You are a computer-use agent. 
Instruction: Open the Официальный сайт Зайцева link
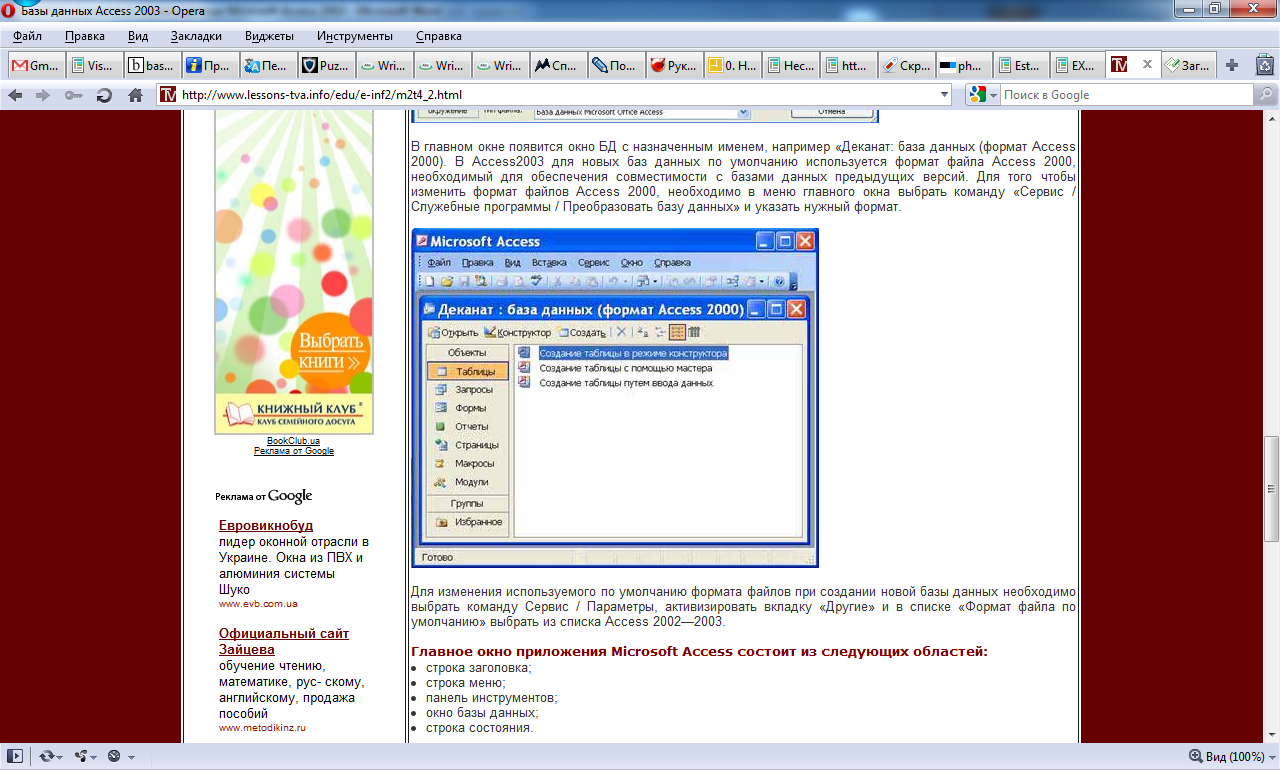click(284, 641)
